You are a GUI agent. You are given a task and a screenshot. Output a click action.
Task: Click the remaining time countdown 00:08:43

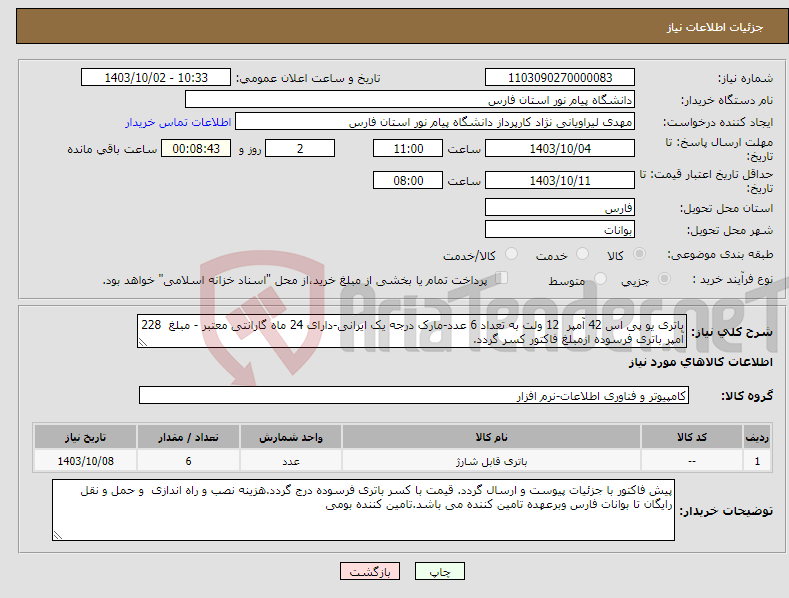coord(196,148)
